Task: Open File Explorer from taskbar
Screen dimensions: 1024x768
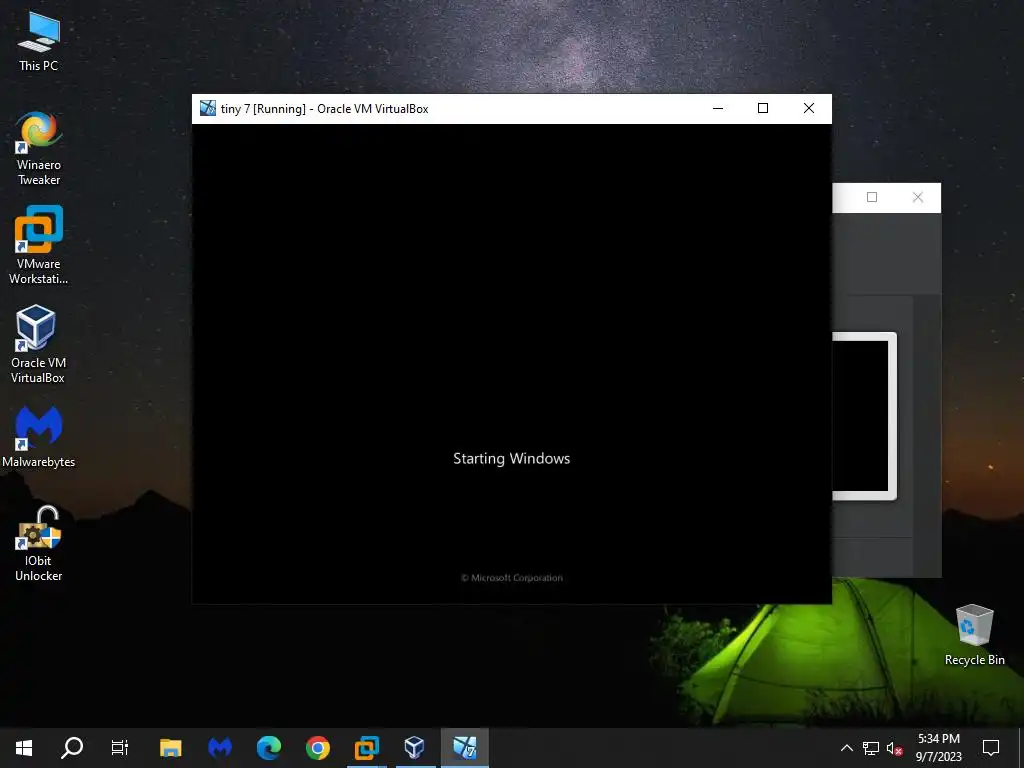Action: [x=170, y=748]
